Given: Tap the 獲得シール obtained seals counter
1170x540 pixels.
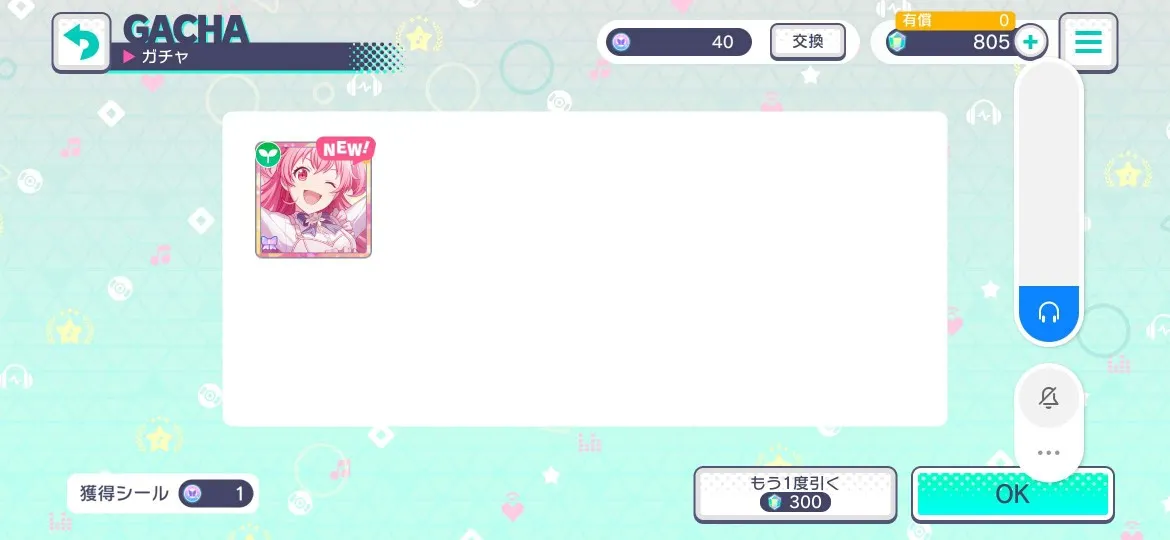Looking at the screenshot, I should point(163,494).
